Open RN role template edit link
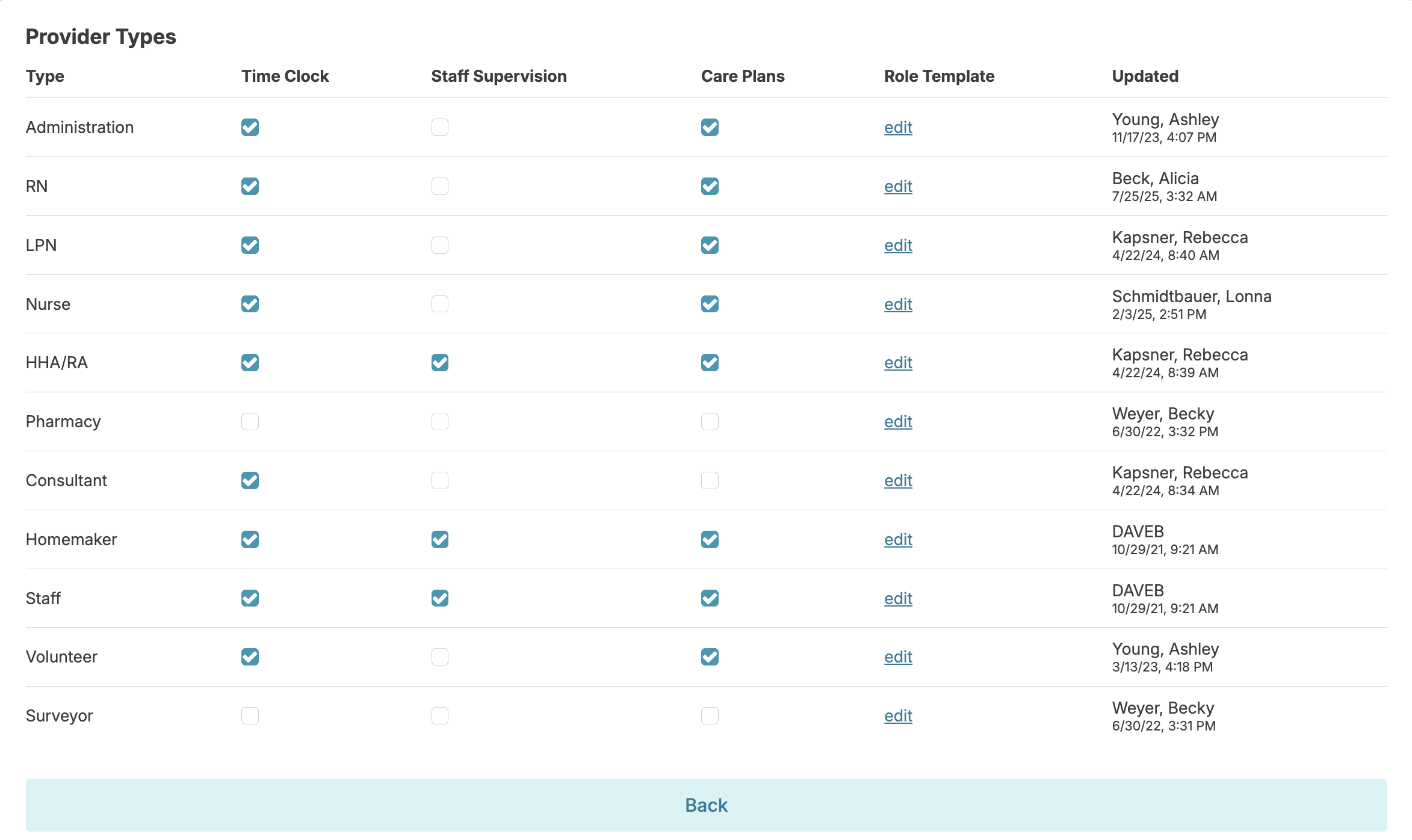1412x840 pixels. point(898,187)
